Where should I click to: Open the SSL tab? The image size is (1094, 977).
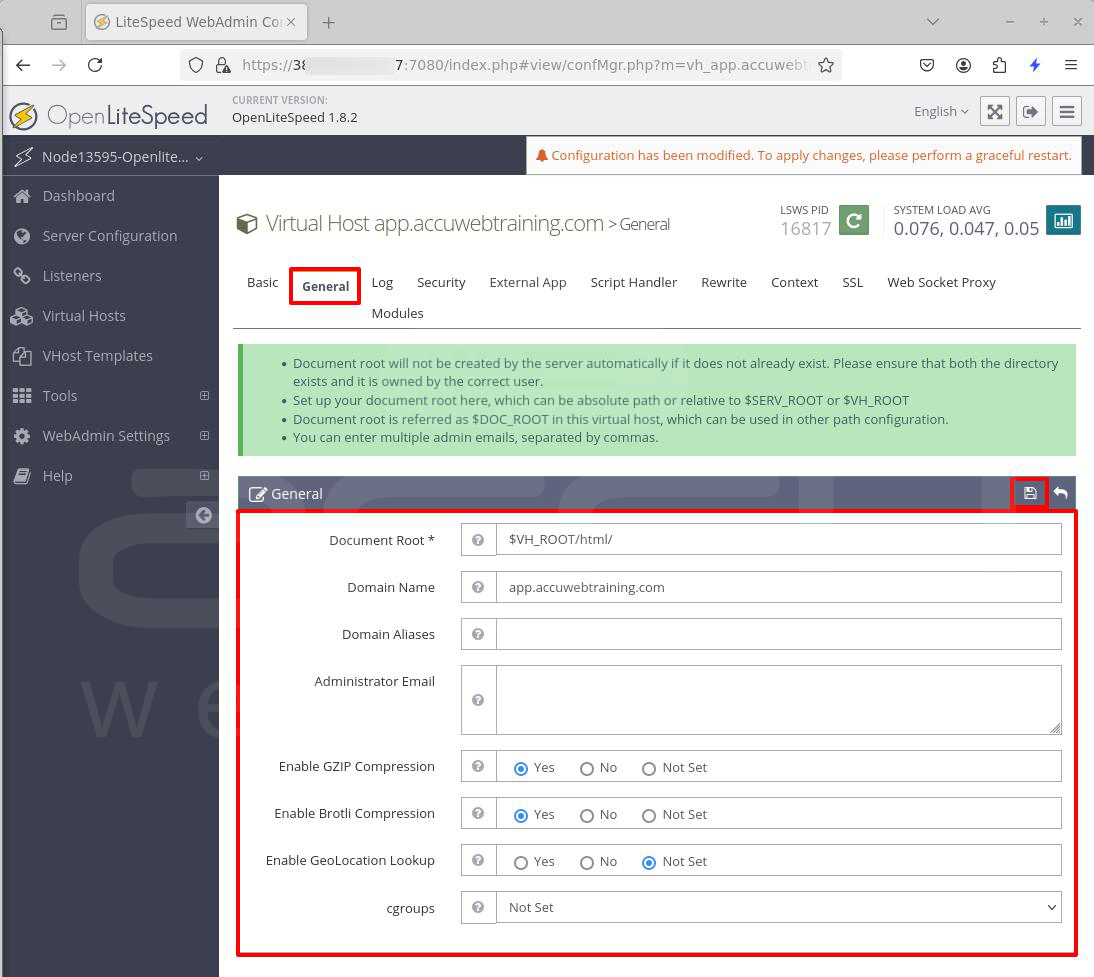pos(853,283)
